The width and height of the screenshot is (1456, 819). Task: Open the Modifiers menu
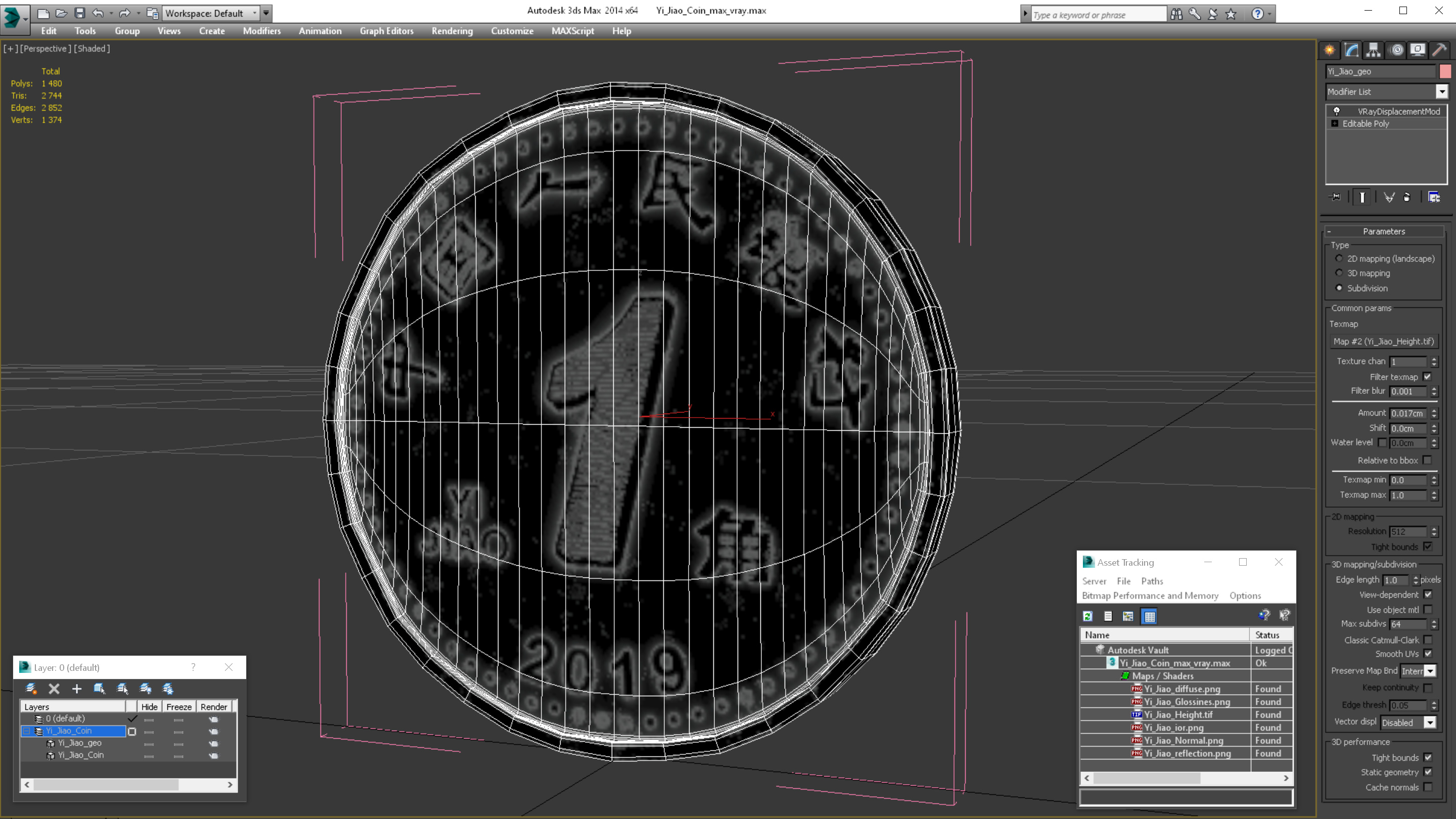pos(261,31)
